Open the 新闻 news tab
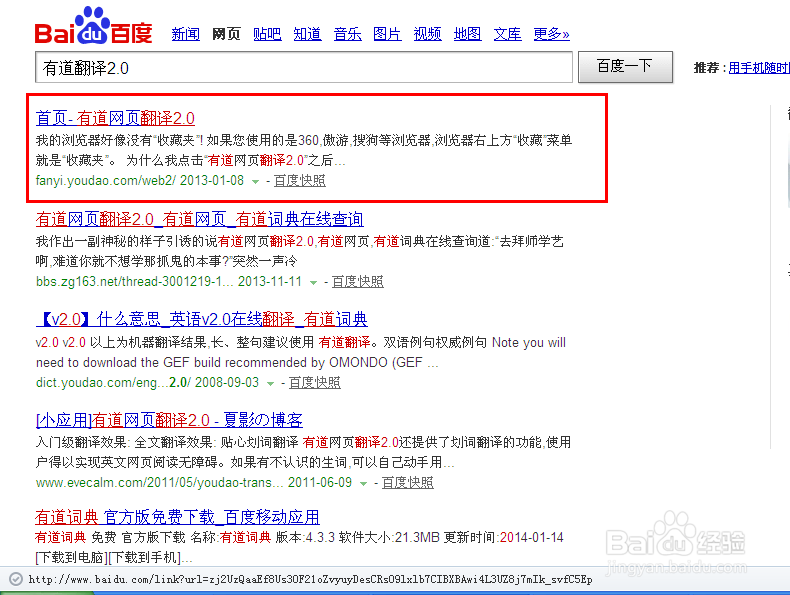The width and height of the screenshot is (790, 595). pos(185,34)
